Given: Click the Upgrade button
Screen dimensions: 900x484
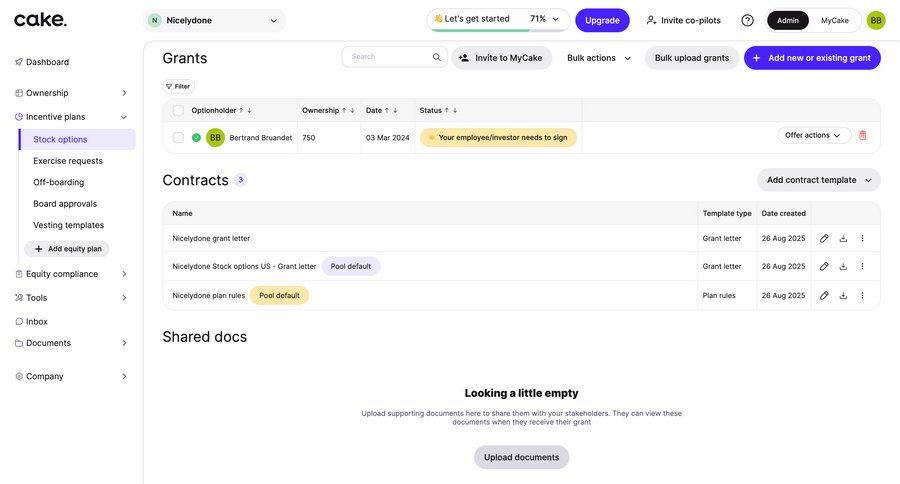Looking at the screenshot, I should pos(602,21).
